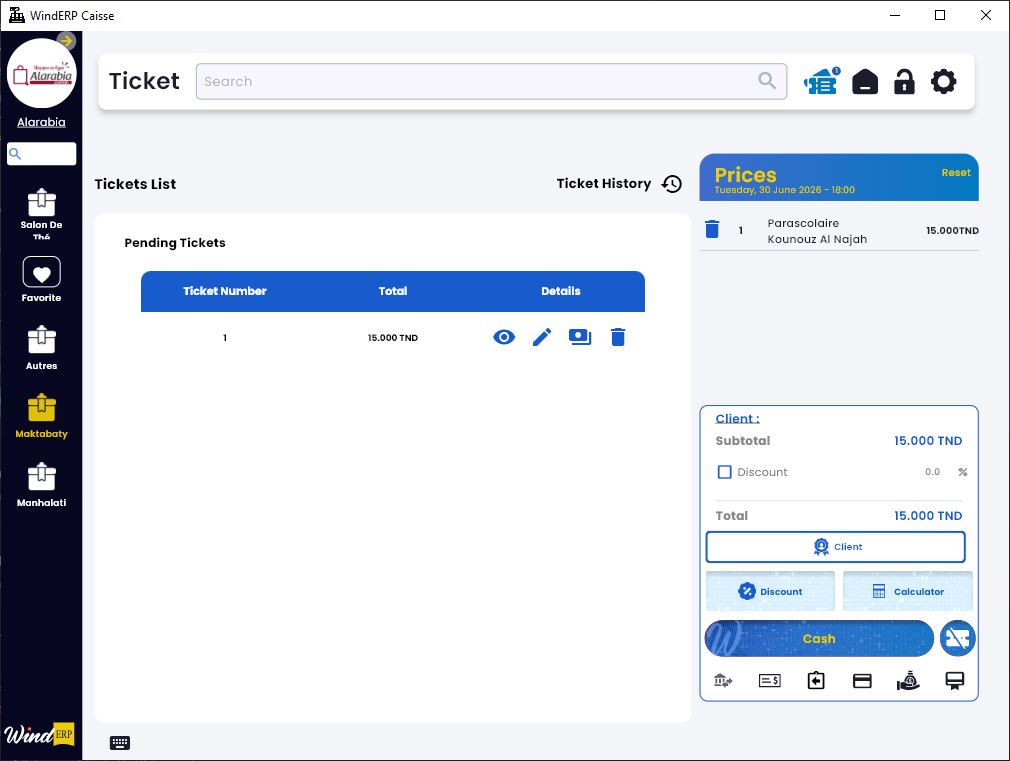Edit ticket 1 using the pencil icon
The width and height of the screenshot is (1010, 761).
click(x=542, y=337)
